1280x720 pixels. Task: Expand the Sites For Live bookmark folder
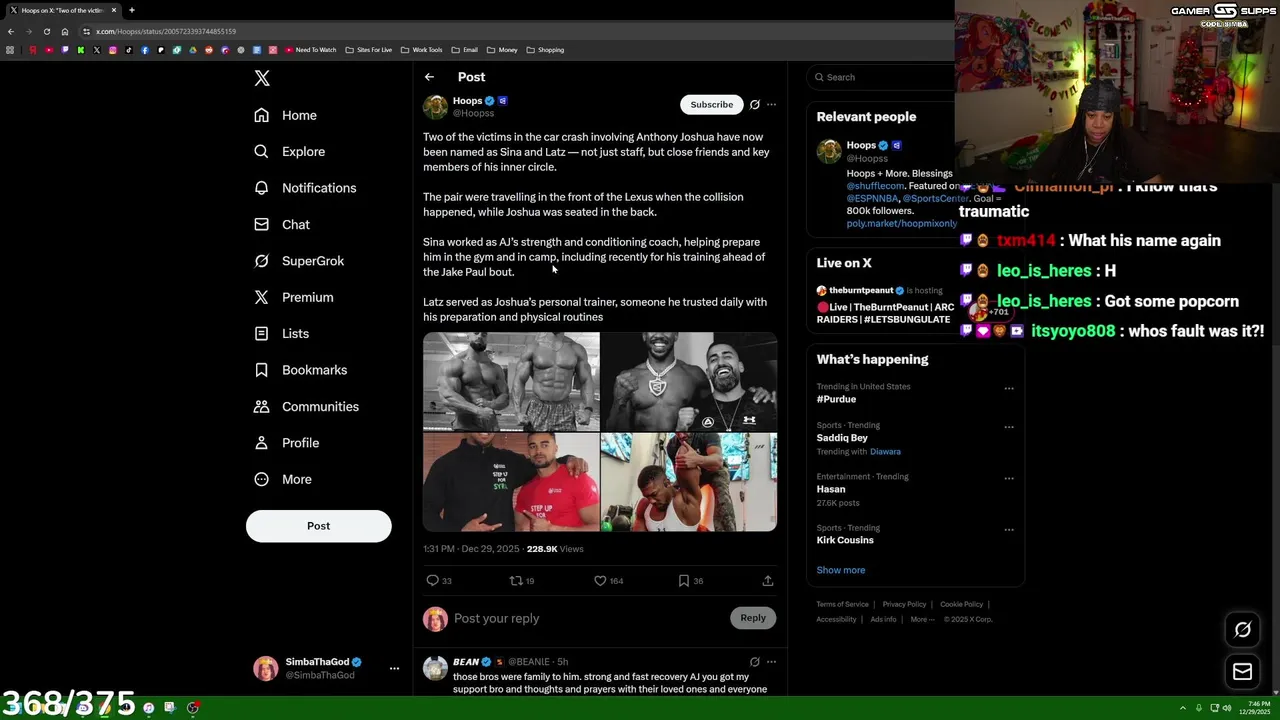click(368, 50)
